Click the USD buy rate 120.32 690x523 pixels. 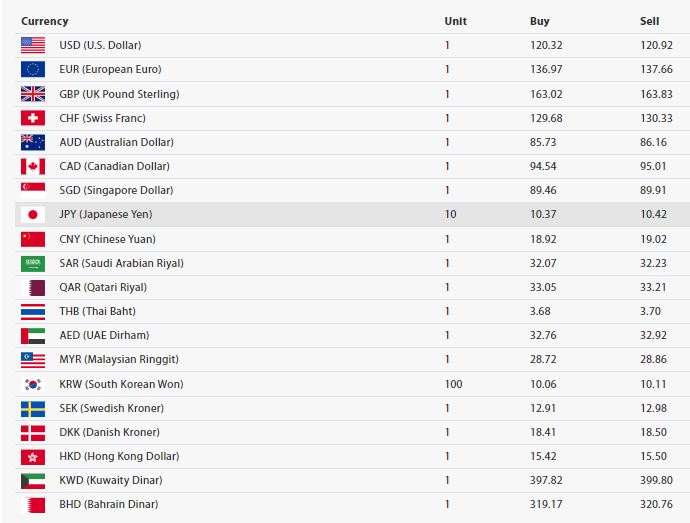coord(546,45)
